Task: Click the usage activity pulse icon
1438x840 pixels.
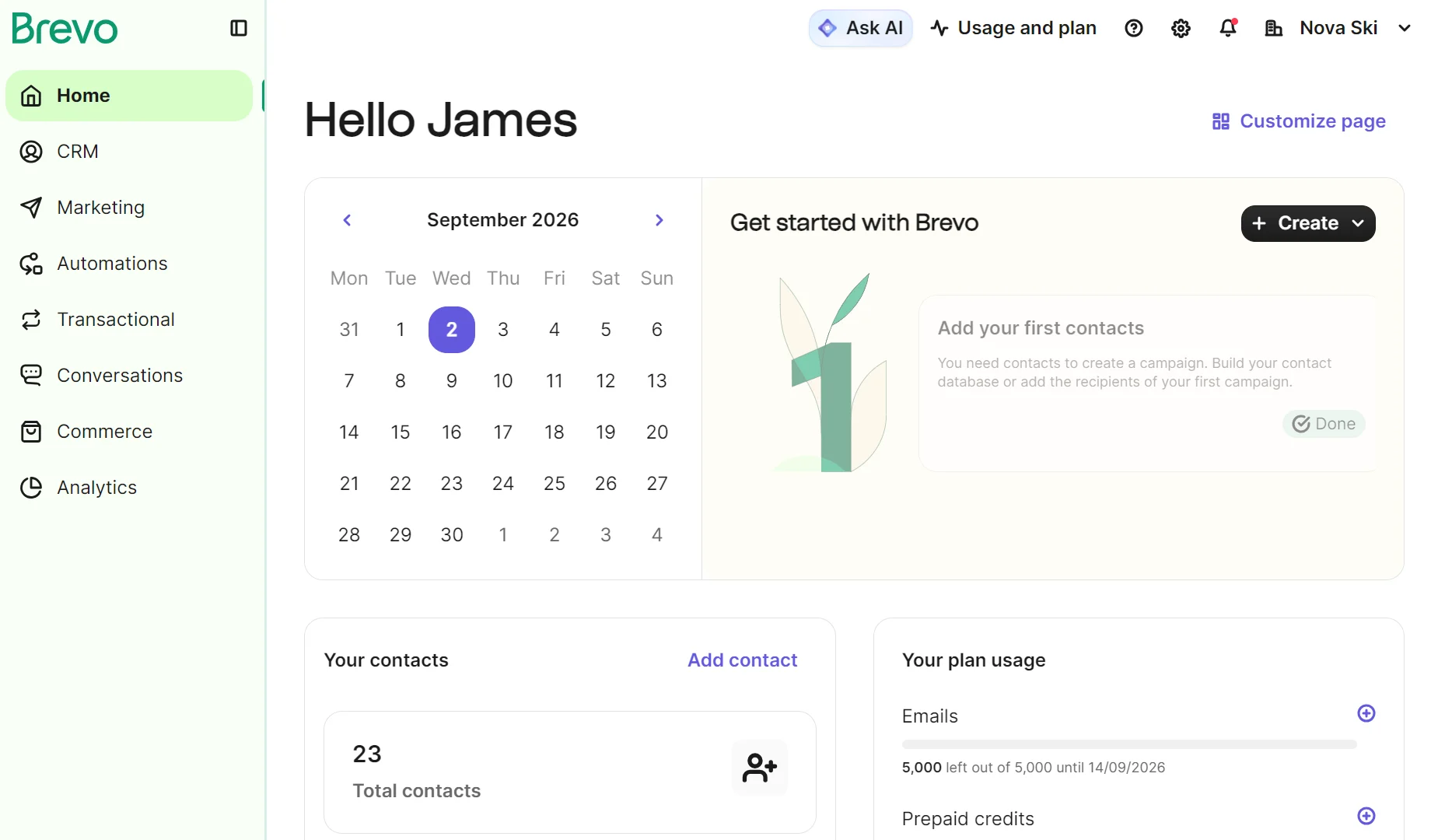Action: click(939, 28)
